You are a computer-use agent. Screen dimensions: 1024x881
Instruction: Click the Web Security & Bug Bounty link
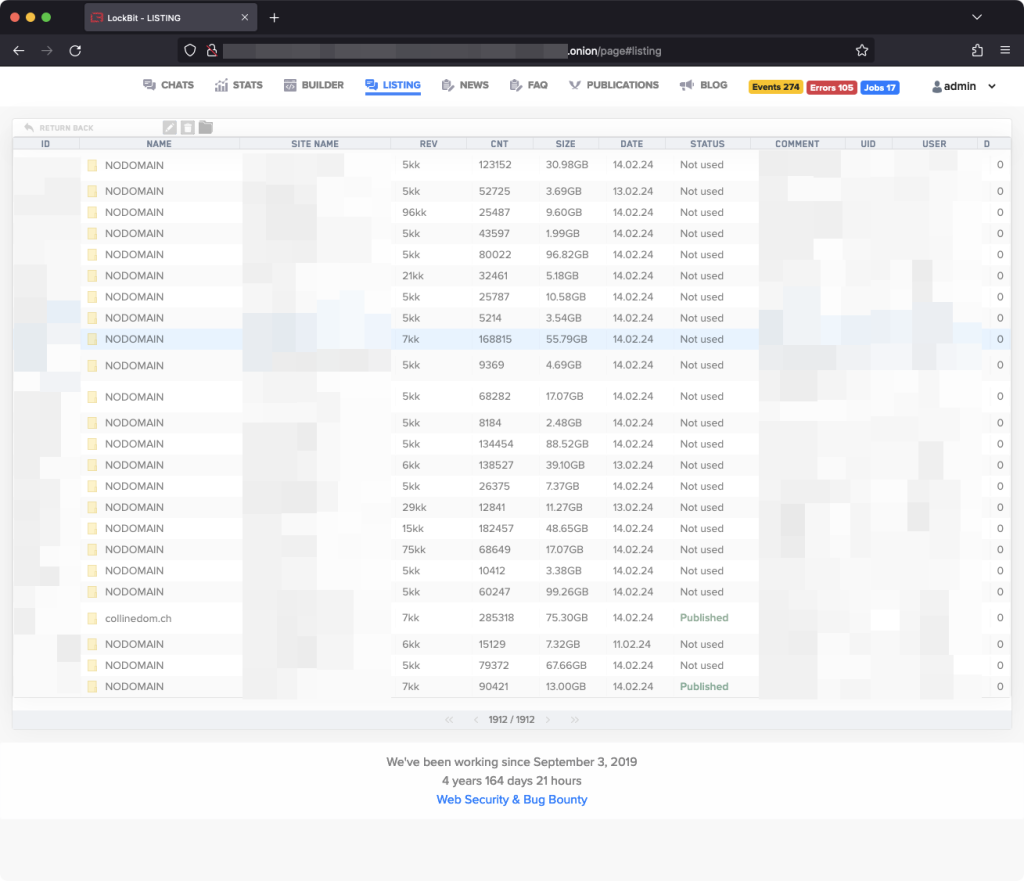[x=511, y=800]
